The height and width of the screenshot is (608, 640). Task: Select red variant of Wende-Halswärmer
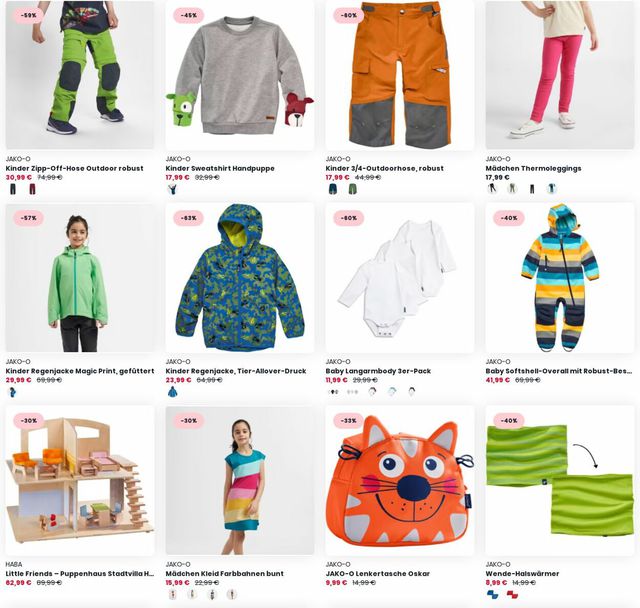click(512, 595)
